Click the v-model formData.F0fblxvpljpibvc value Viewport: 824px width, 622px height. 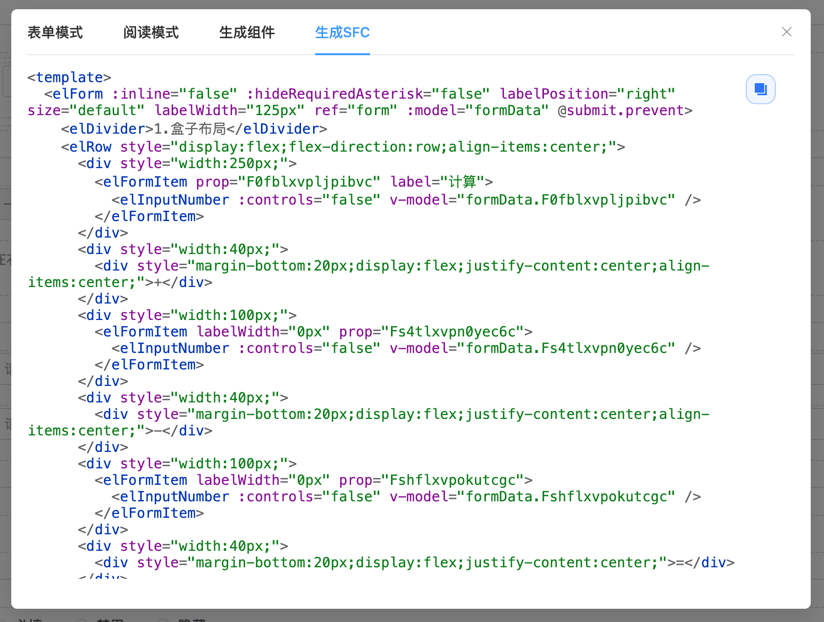(x=566, y=200)
